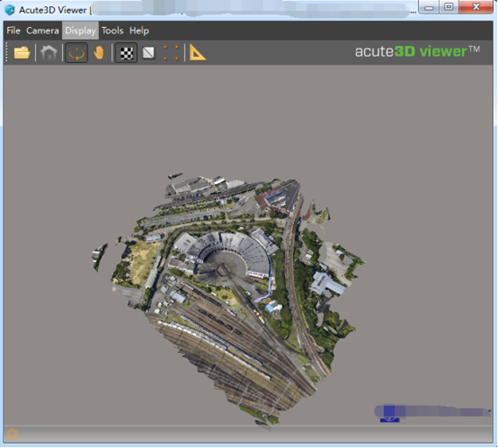Minimize the Acute3D Viewer window

click(x=429, y=7)
